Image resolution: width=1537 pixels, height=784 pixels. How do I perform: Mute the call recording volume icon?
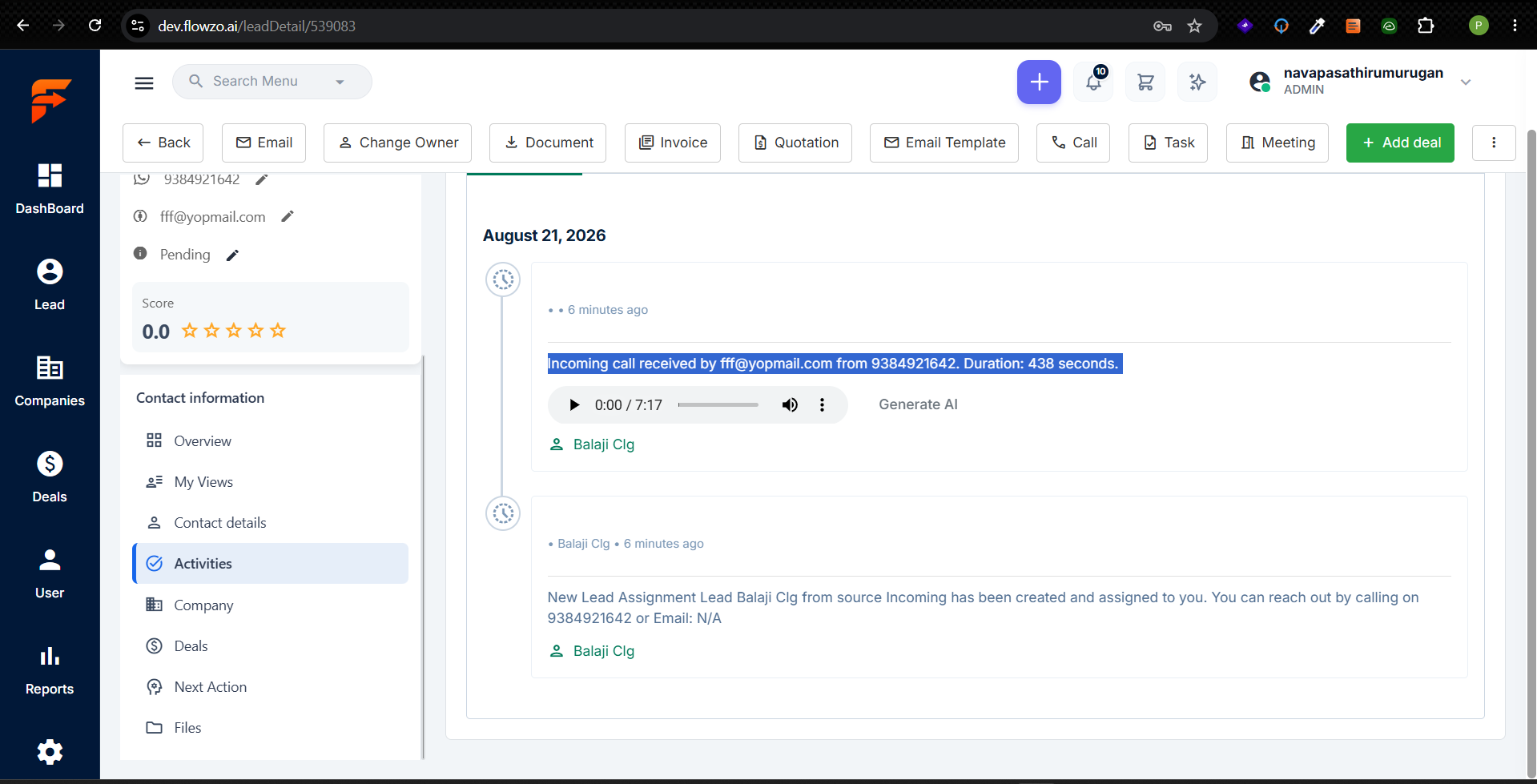click(790, 405)
